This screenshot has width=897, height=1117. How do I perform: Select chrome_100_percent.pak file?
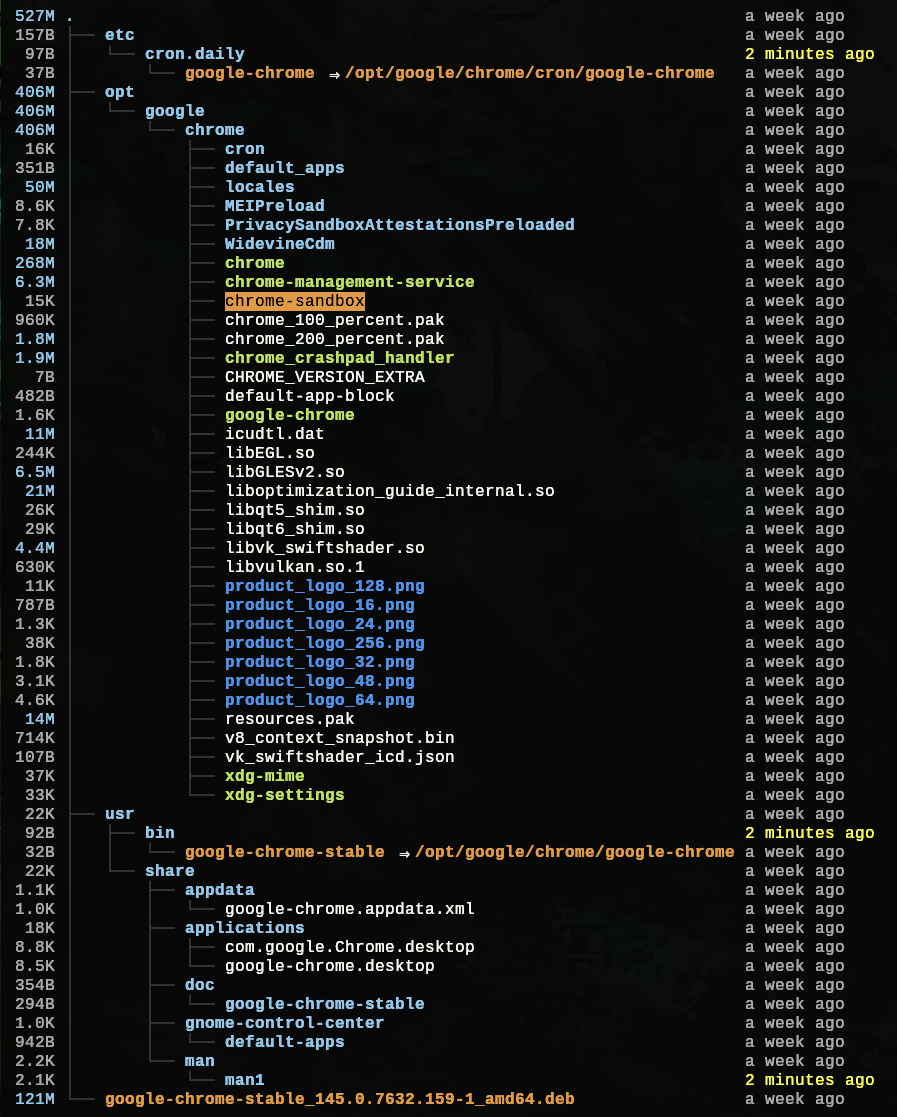pos(334,320)
